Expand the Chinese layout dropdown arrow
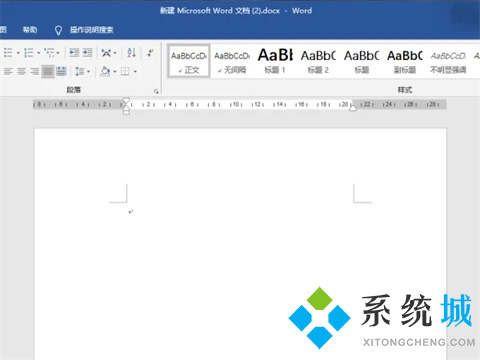Viewport: 480px width, 360px height. [115, 53]
